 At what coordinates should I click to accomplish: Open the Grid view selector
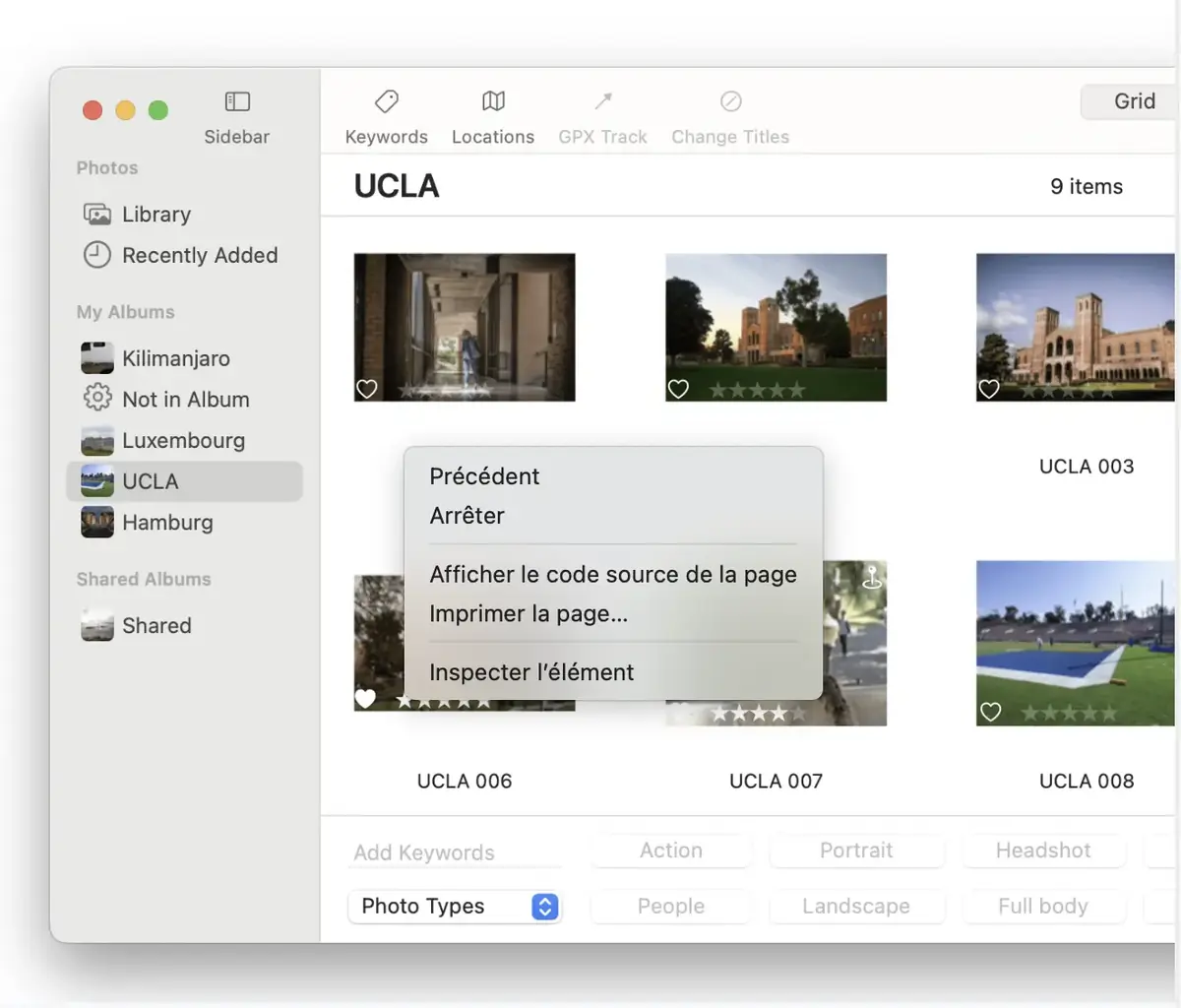coord(1133,101)
